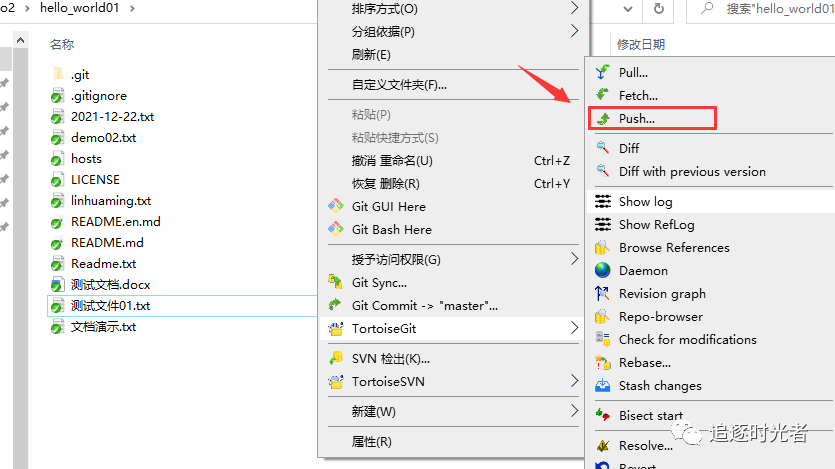835x469 pixels.
Task: Expand the sort-by submenu arrow
Action: click(x=574, y=8)
